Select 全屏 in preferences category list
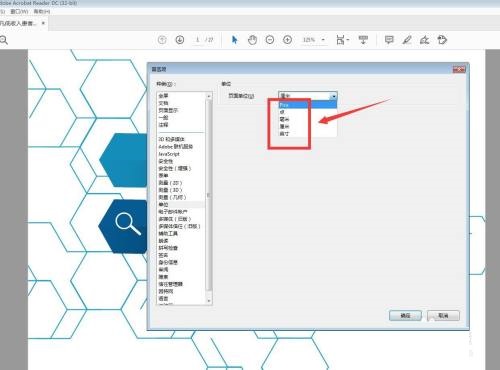This screenshot has width=500, height=370. 163,96
